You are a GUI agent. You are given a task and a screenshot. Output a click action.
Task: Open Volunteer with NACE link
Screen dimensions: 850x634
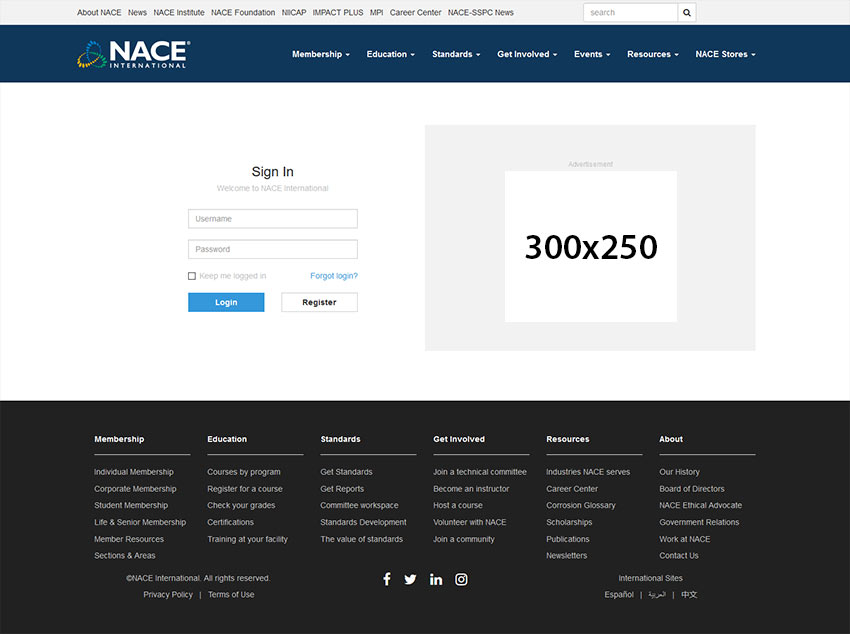click(469, 522)
